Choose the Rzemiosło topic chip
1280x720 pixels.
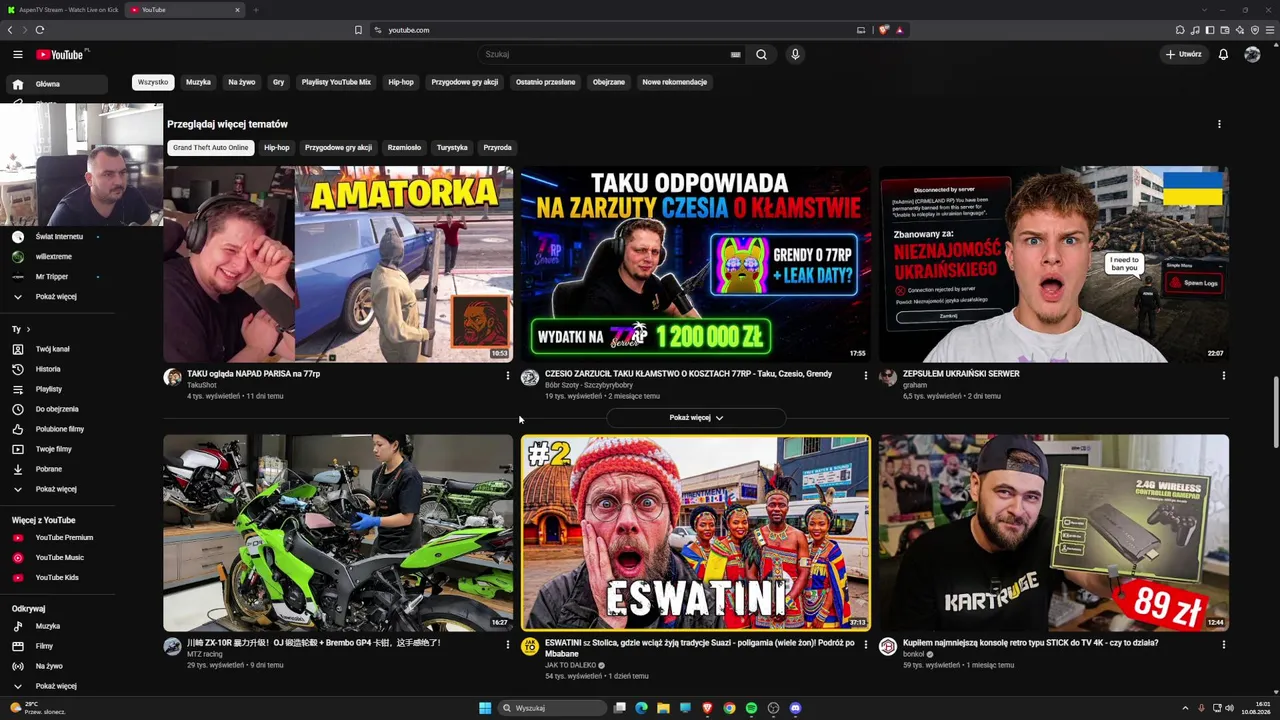pos(404,148)
